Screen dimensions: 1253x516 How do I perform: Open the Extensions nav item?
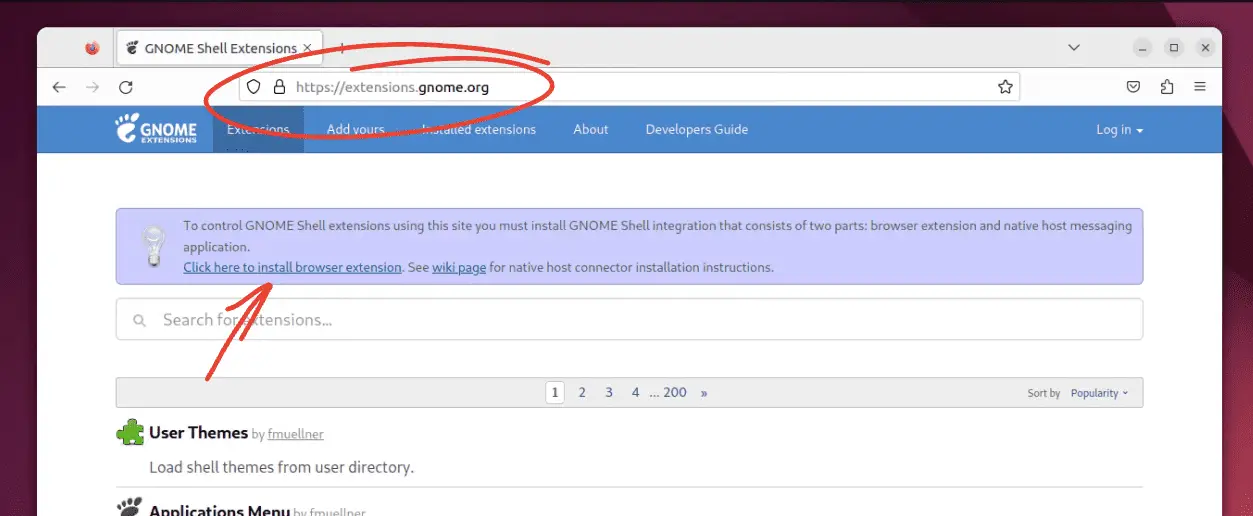[x=258, y=129]
